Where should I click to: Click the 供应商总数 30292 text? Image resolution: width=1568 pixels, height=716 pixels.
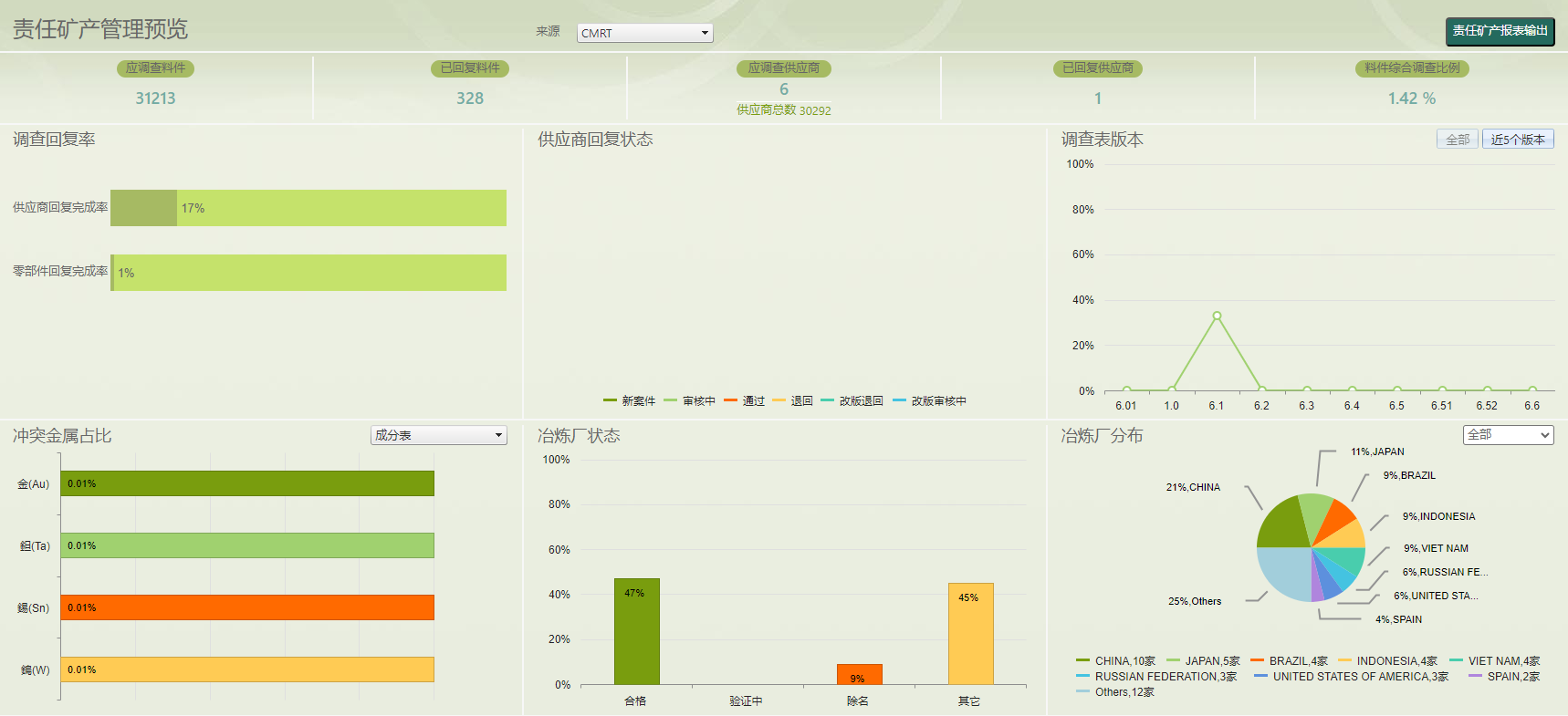pos(784,110)
